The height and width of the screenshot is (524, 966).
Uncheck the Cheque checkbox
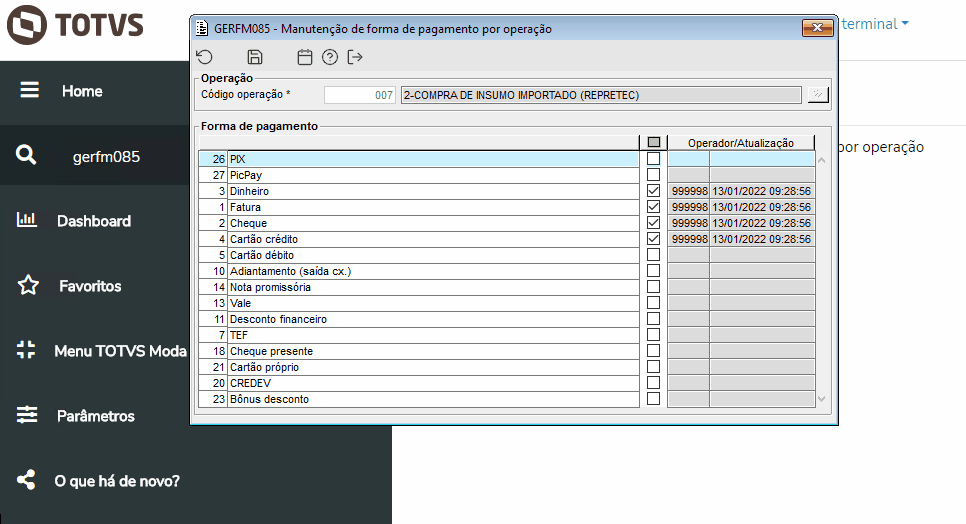pyautogui.click(x=654, y=223)
